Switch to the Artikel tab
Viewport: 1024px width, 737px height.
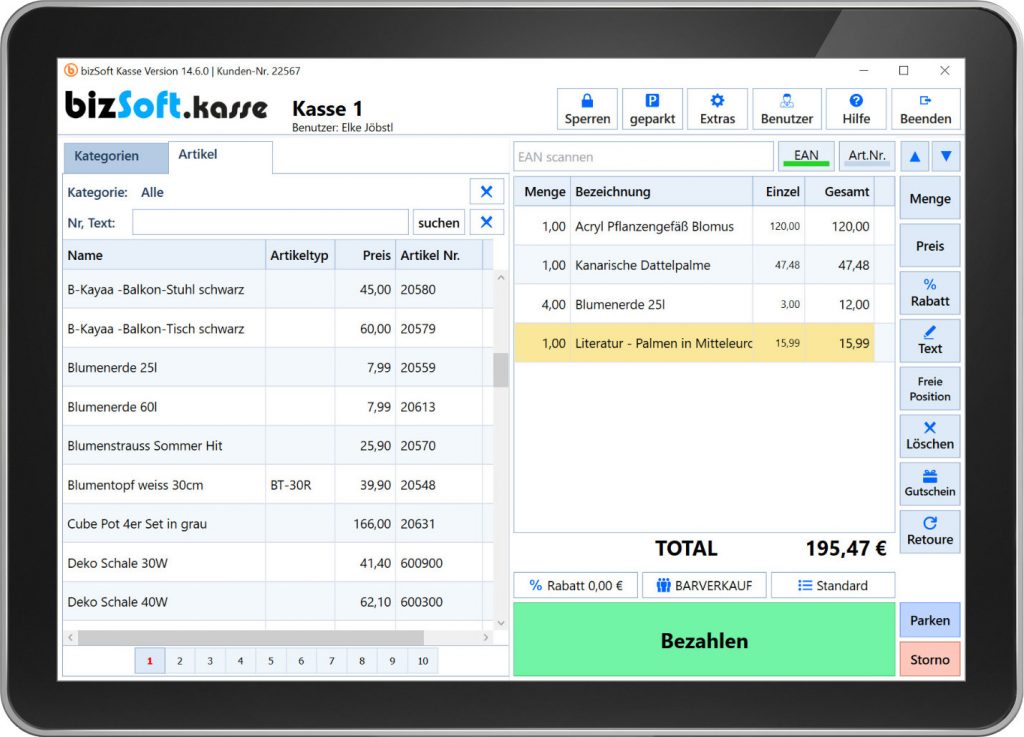(220, 157)
